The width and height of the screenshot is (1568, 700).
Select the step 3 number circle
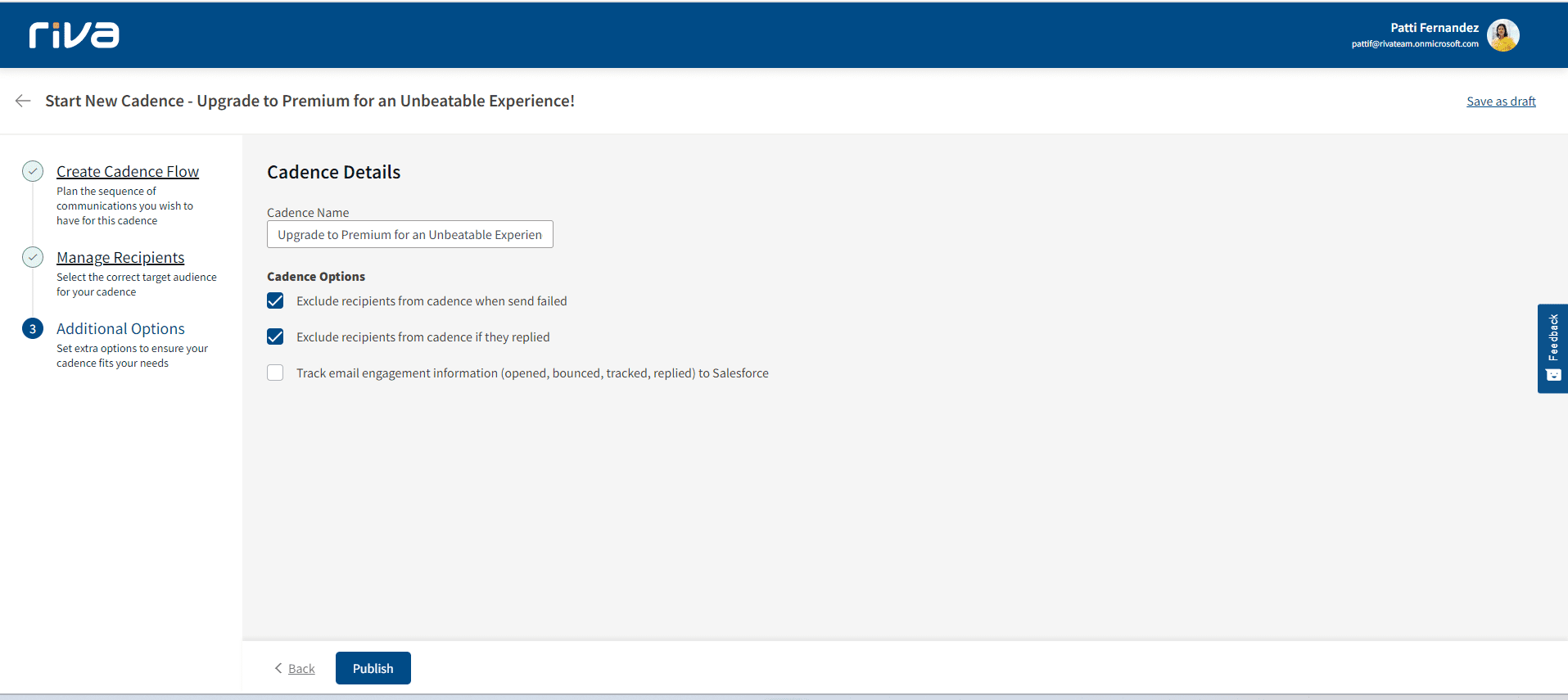tap(33, 328)
